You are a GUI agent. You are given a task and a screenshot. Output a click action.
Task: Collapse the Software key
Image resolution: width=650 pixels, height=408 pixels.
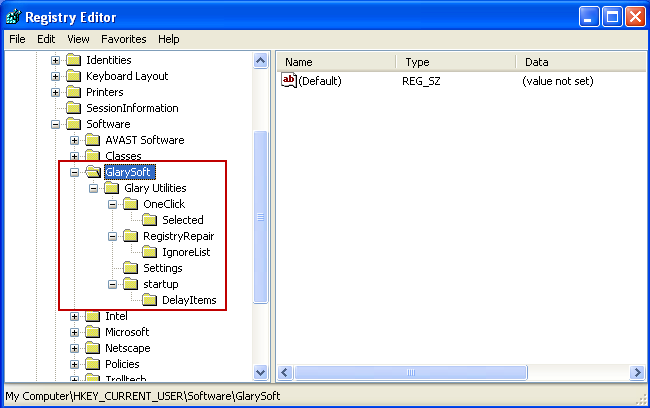point(55,124)
